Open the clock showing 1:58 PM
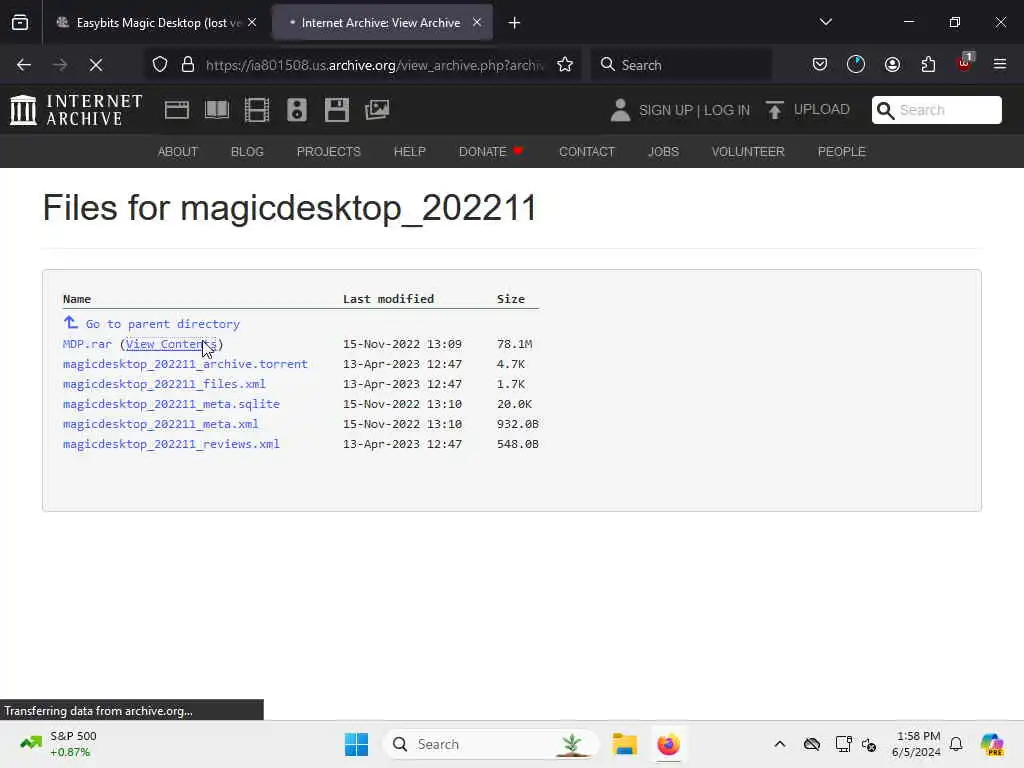This screenshot has height=768, width=1024. click(916, 744)
